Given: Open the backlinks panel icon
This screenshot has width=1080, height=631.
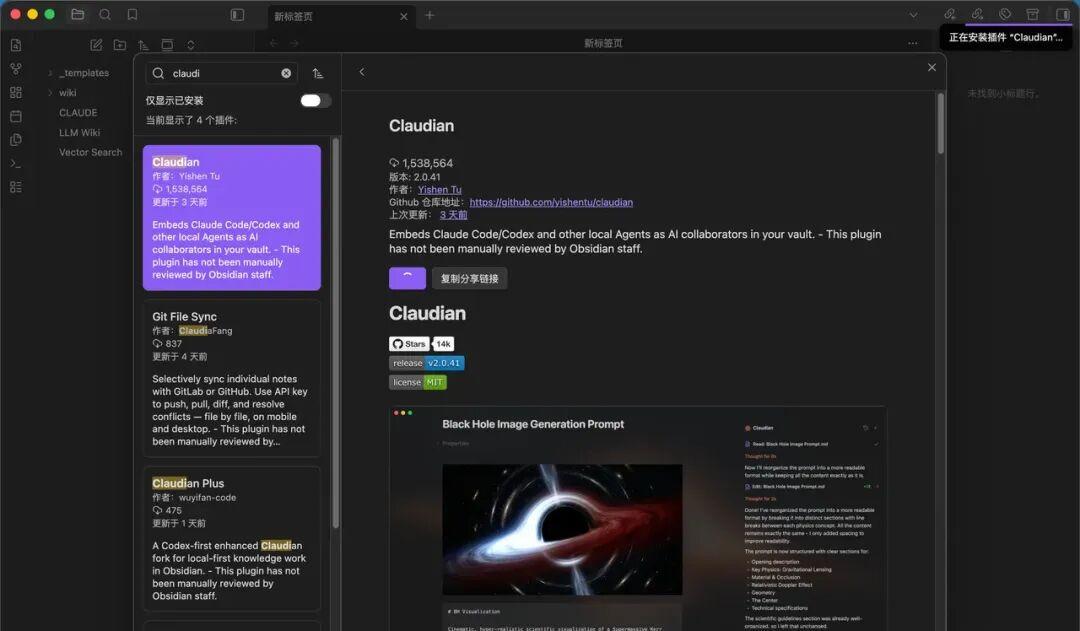Looking at the screenshot, I should coord(950,14).
